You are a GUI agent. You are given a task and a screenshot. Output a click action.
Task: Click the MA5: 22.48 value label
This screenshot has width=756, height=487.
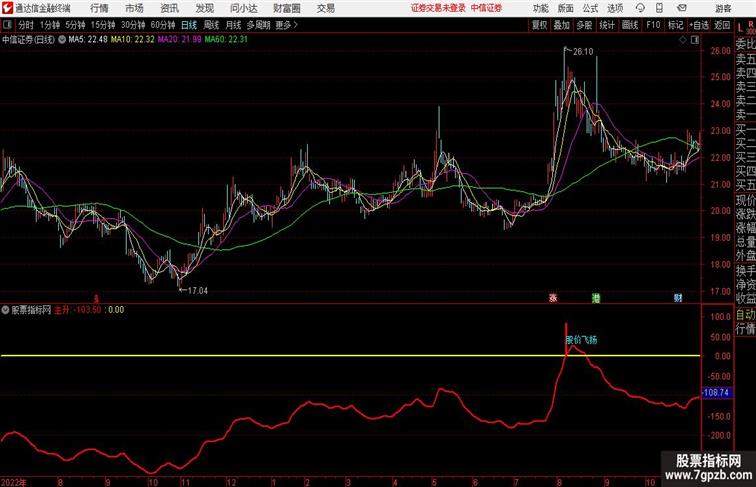tap(88, 40)
